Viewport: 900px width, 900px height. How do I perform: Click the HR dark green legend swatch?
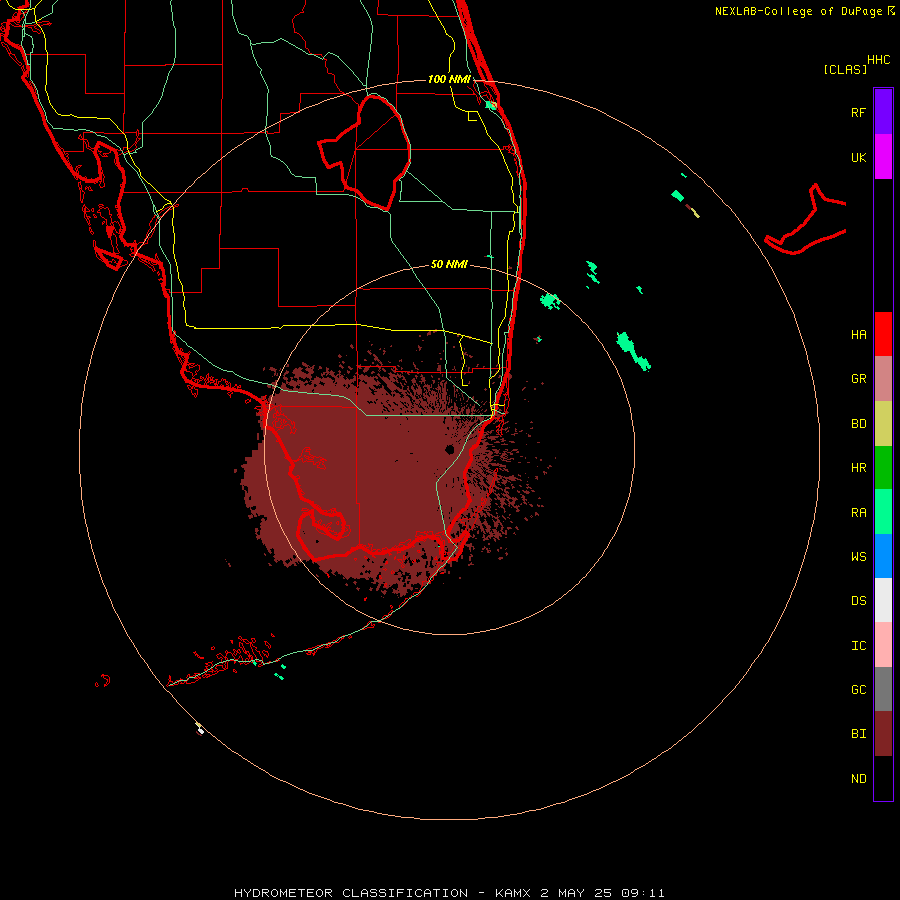883,468
